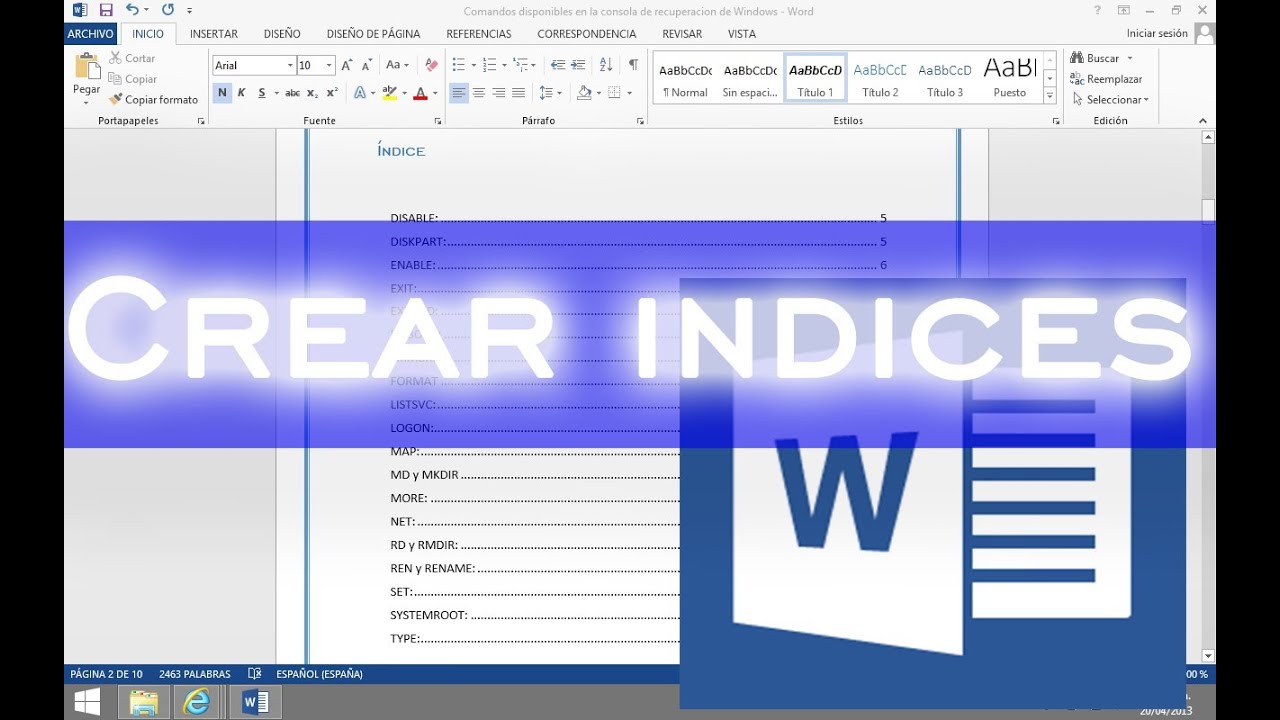Click the ribbon display options icon

coord(1124,11)
